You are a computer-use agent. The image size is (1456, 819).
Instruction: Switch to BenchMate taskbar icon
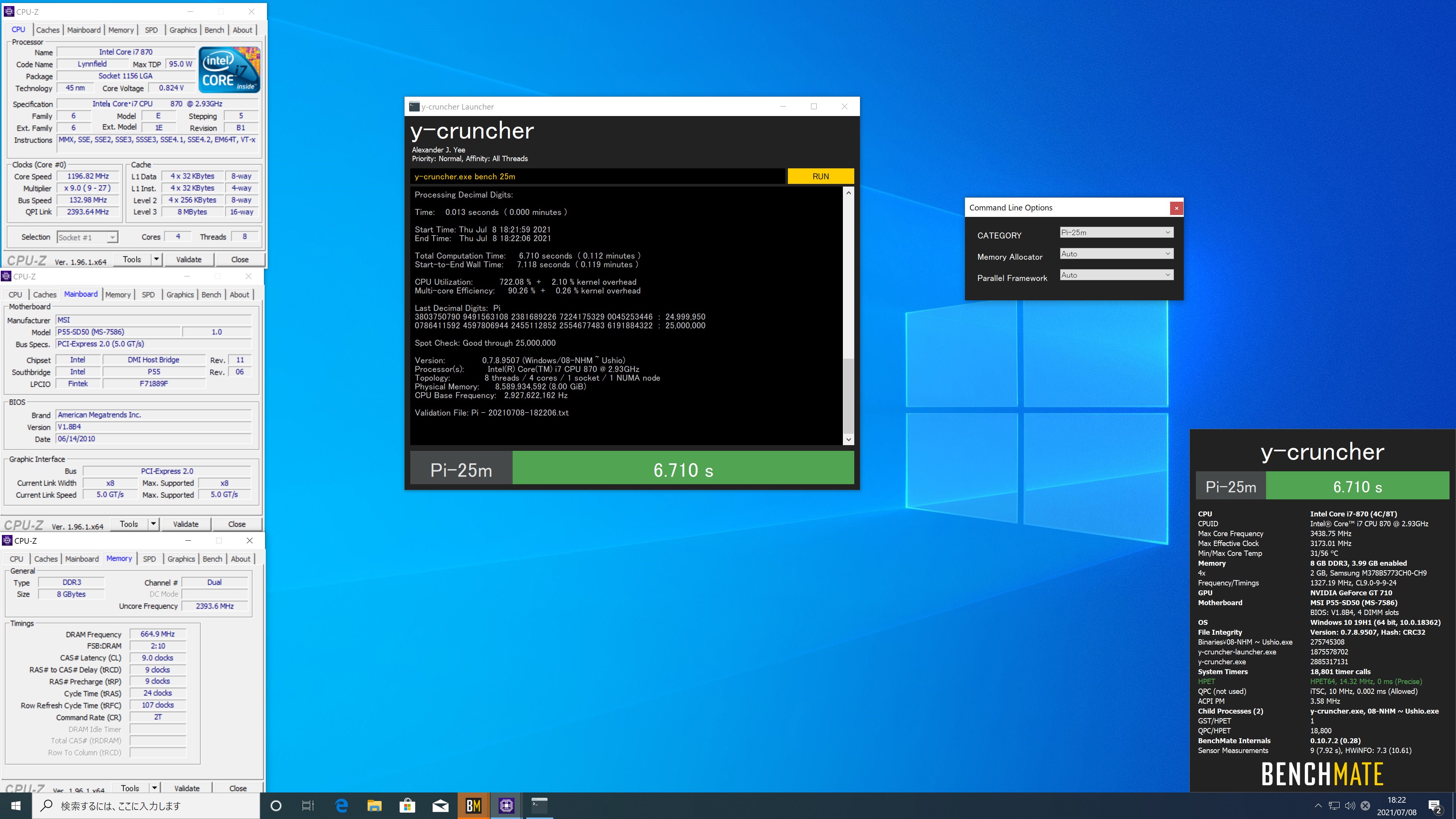click(x=473, y=805)
